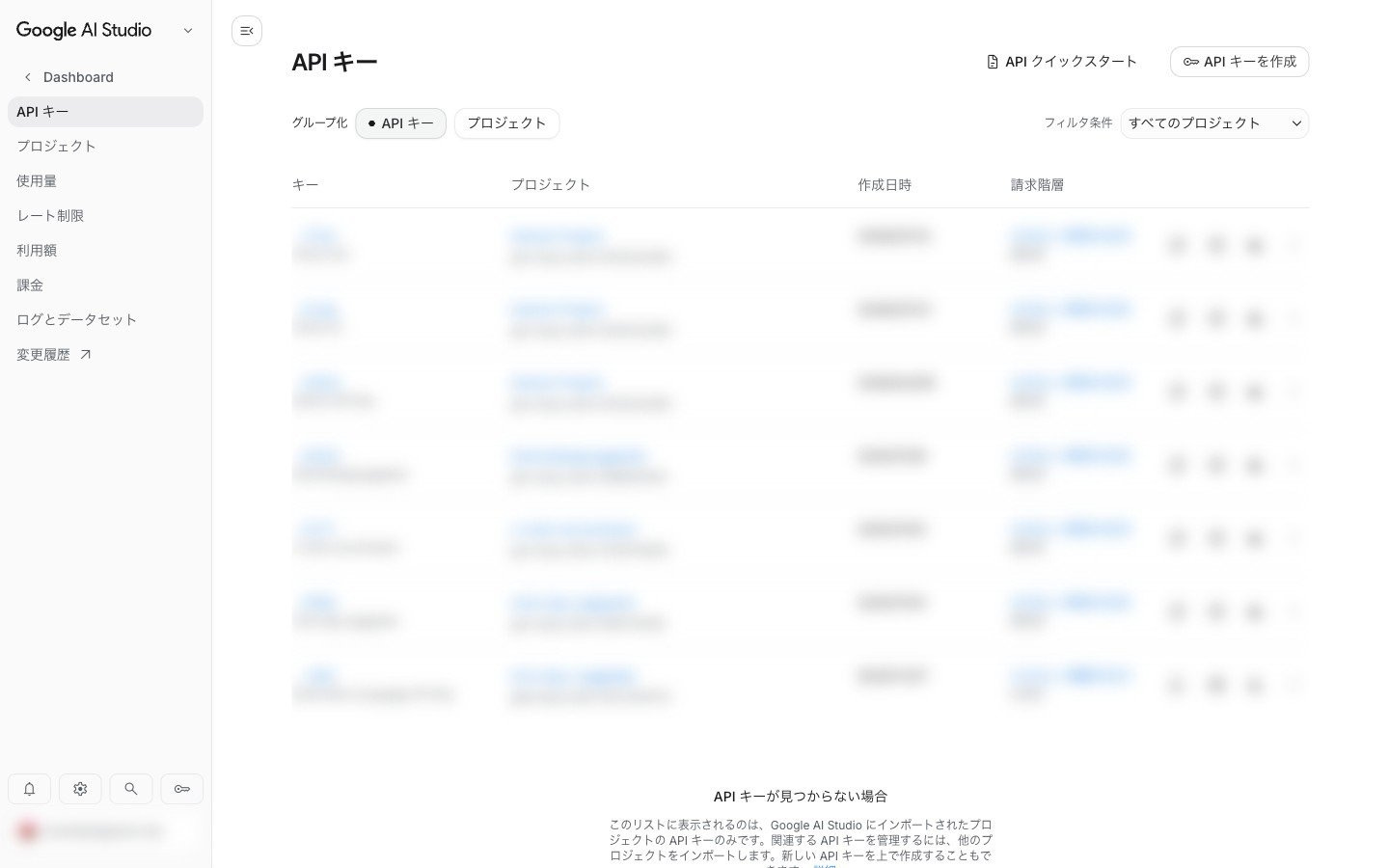Viewport: 1389px width, 868px height.
Task: Open the notifications bell icon
Action: [x=29, y=789]
